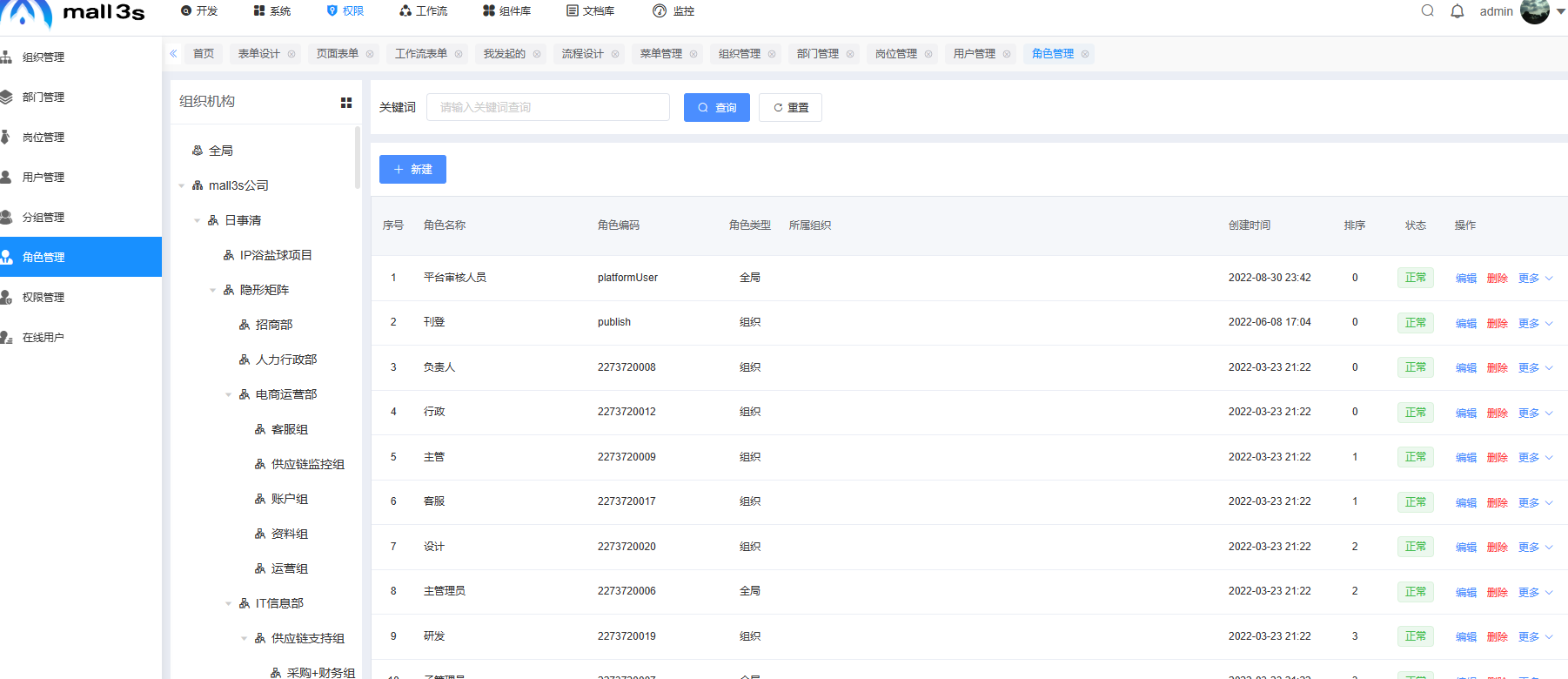This screenshot has height=679, width=1568.
Task: Open the 文档库 top menu
Action: pyautogui.click(x=591, y=10)
